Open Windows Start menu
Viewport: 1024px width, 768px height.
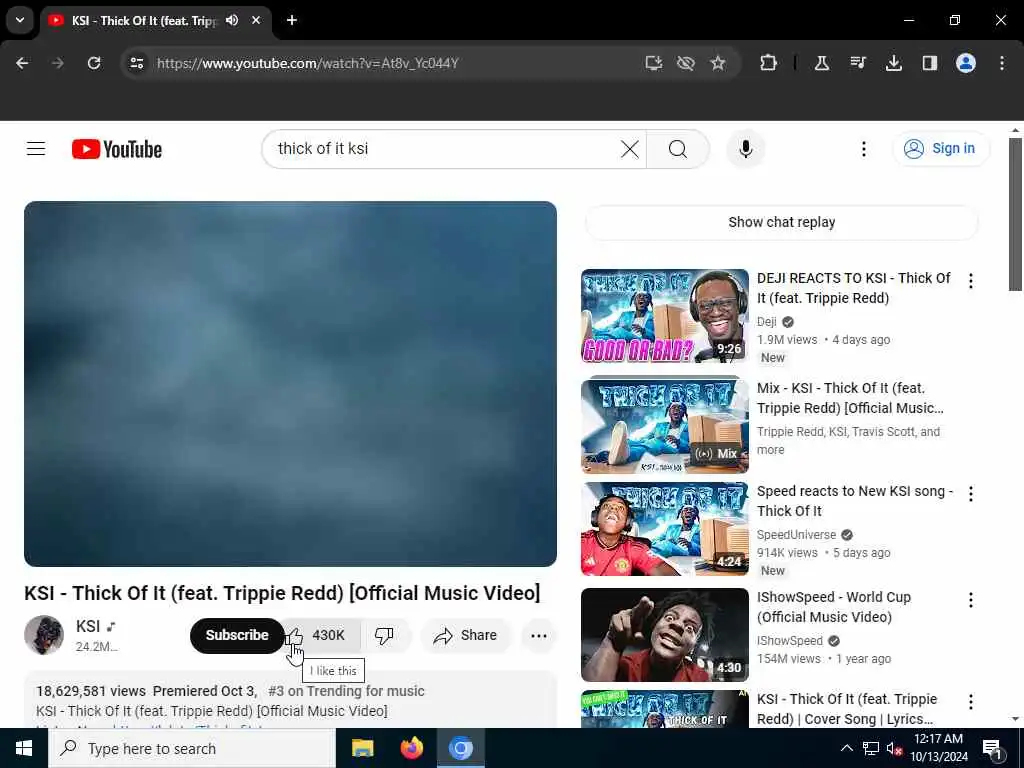click(x=24, y=748)
